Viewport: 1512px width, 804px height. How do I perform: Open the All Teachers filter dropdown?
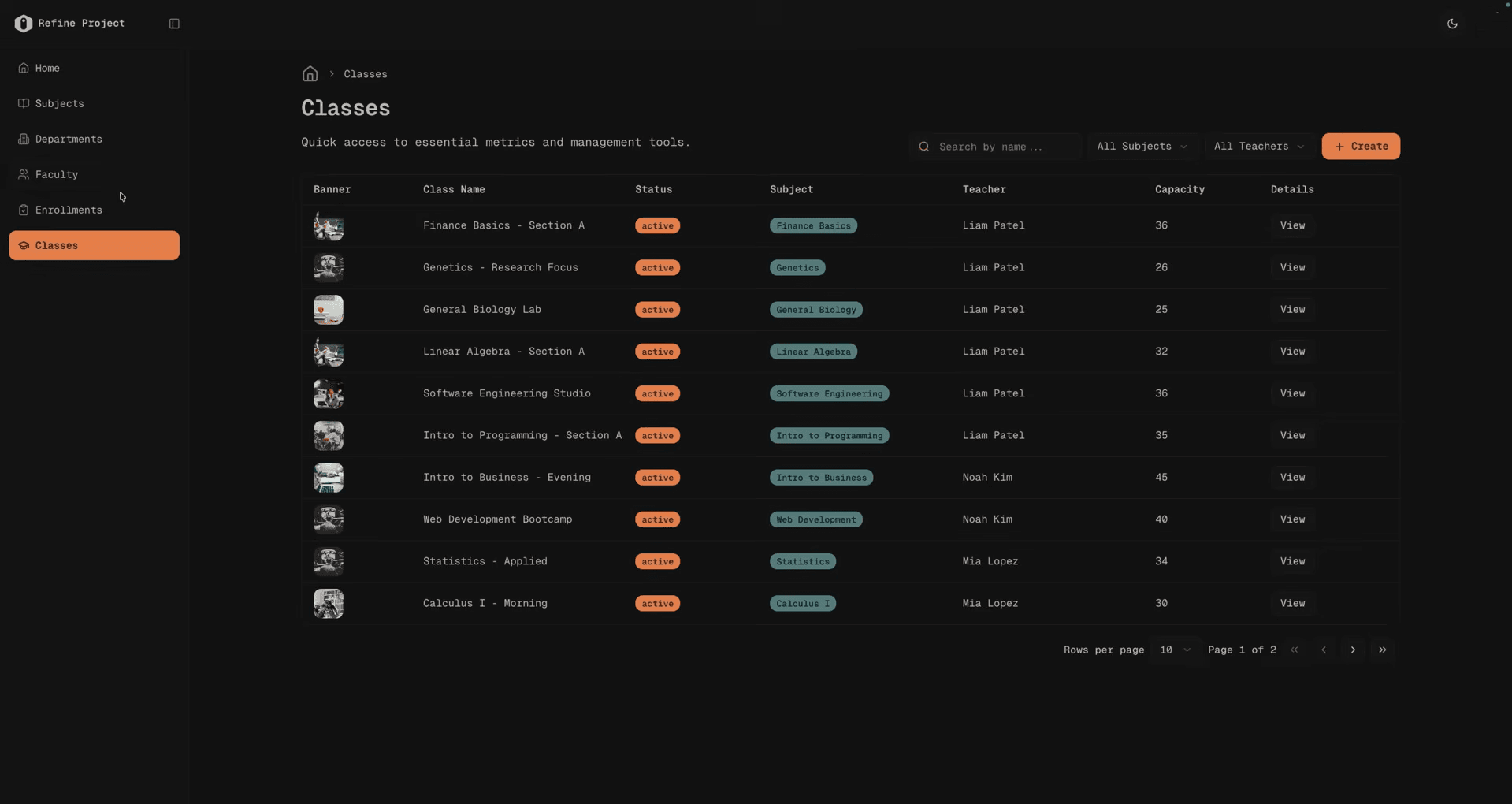pyautogui.click(x=1258, y=146)
